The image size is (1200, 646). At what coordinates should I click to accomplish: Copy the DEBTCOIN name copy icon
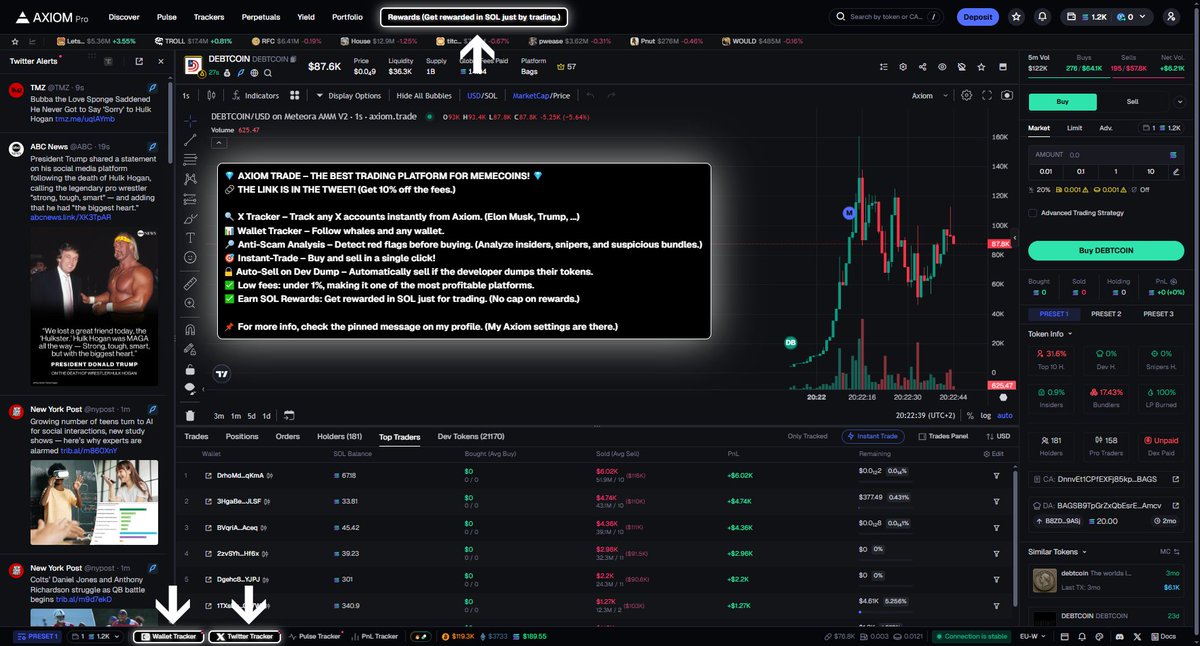click(293, 60)
